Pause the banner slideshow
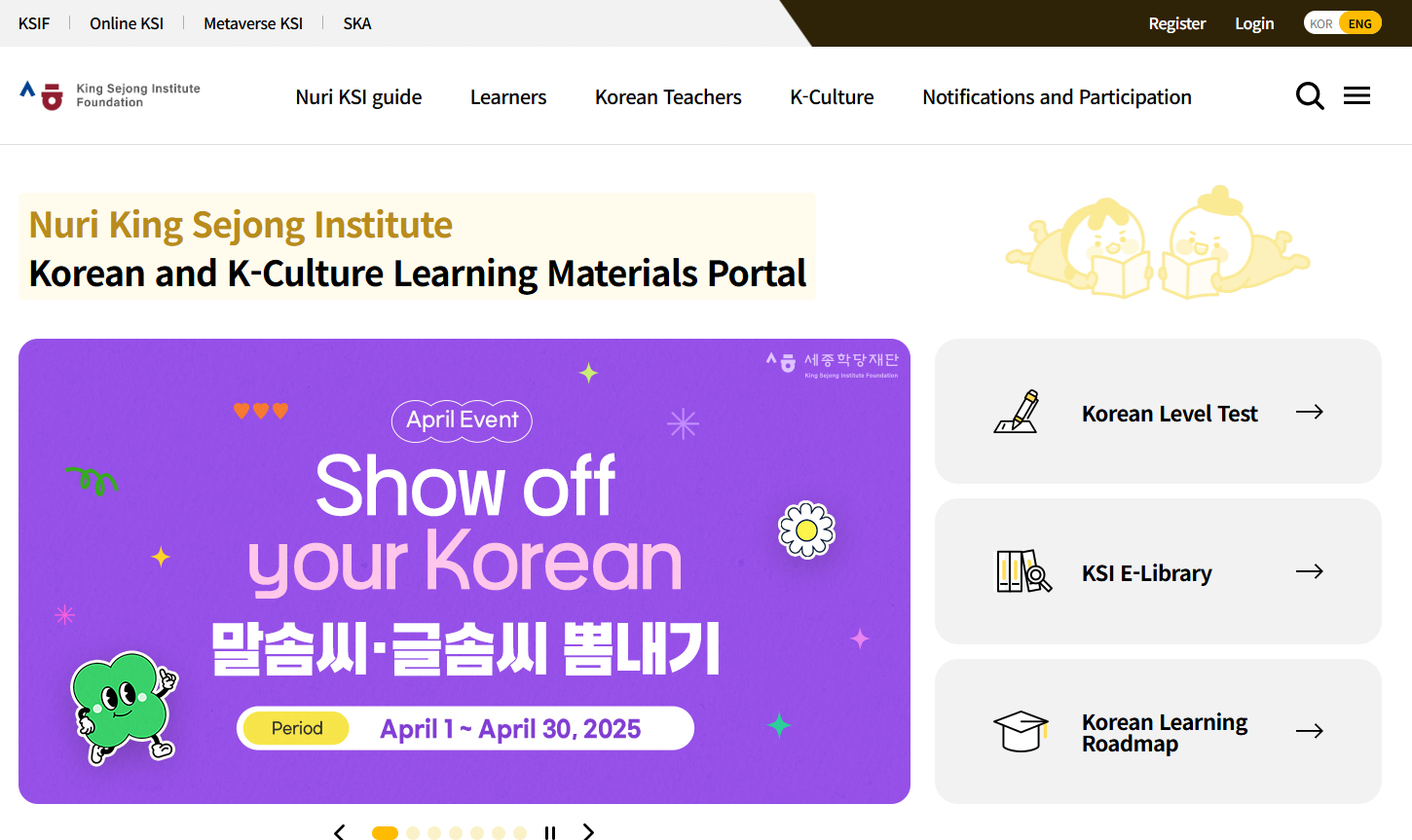The height and width of the screenshot is (840, 1412). click(x=550, y=832)
